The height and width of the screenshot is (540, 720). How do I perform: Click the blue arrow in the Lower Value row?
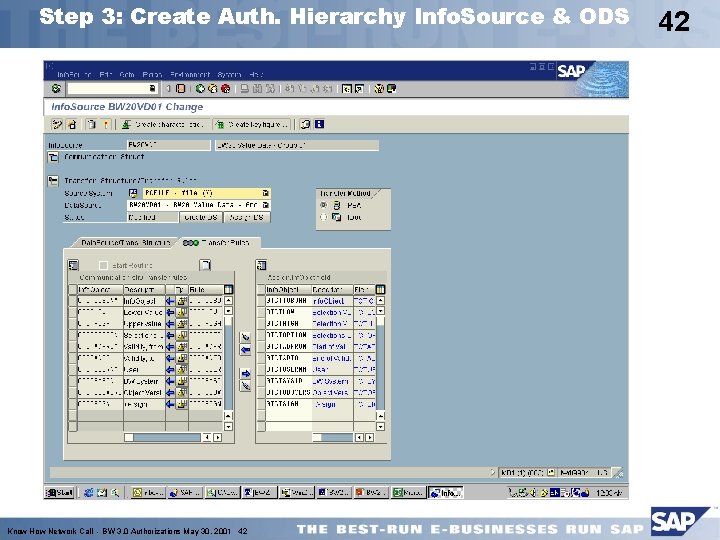click(170, 312)
